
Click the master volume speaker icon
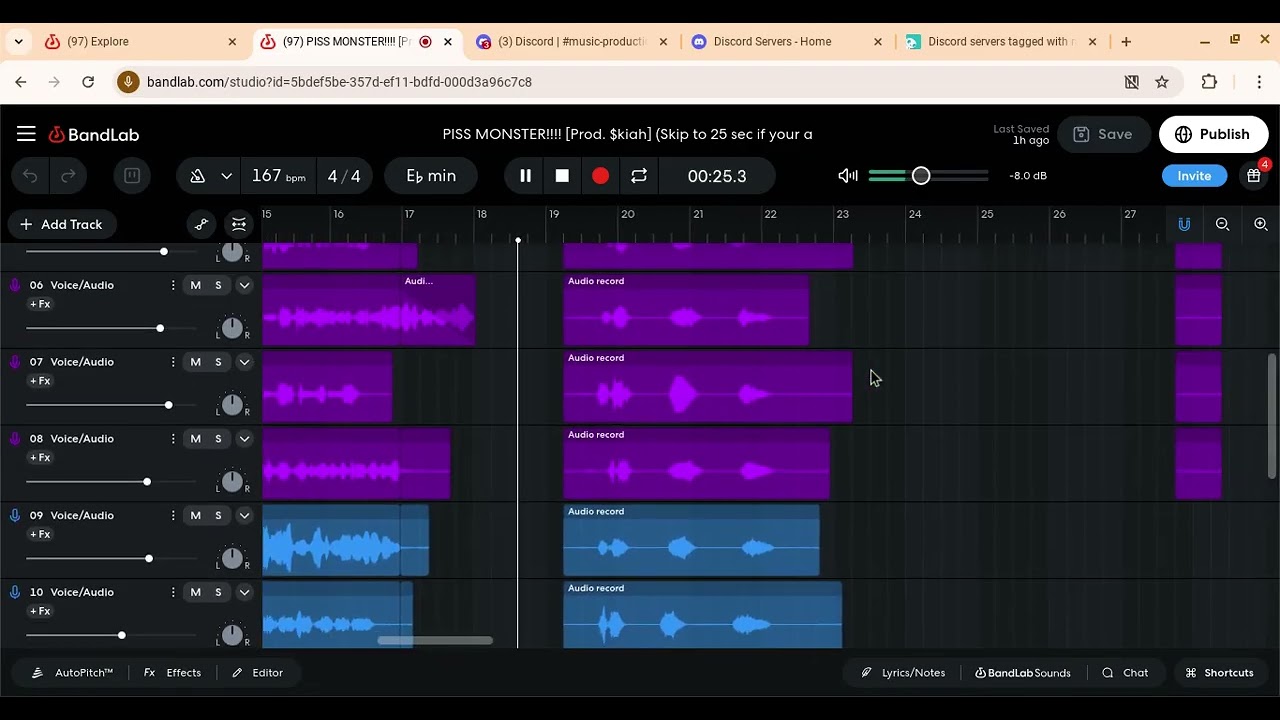pyautogui.click(x=848, y=176)
